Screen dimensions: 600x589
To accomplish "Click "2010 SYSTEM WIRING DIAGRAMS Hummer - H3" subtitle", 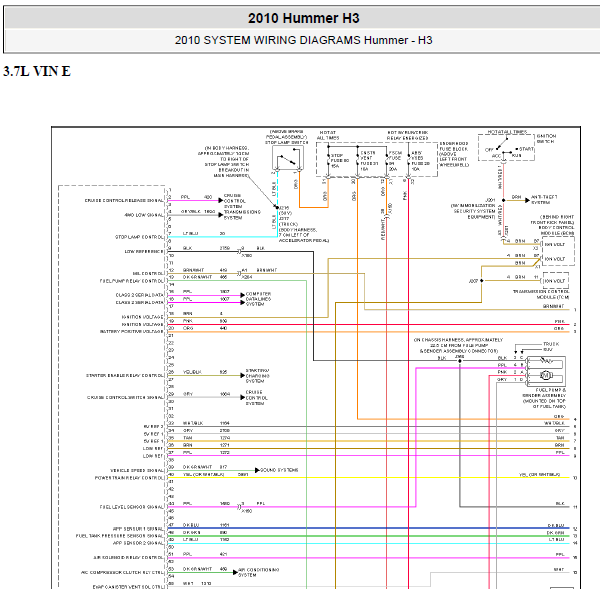I will pos(303,40).
